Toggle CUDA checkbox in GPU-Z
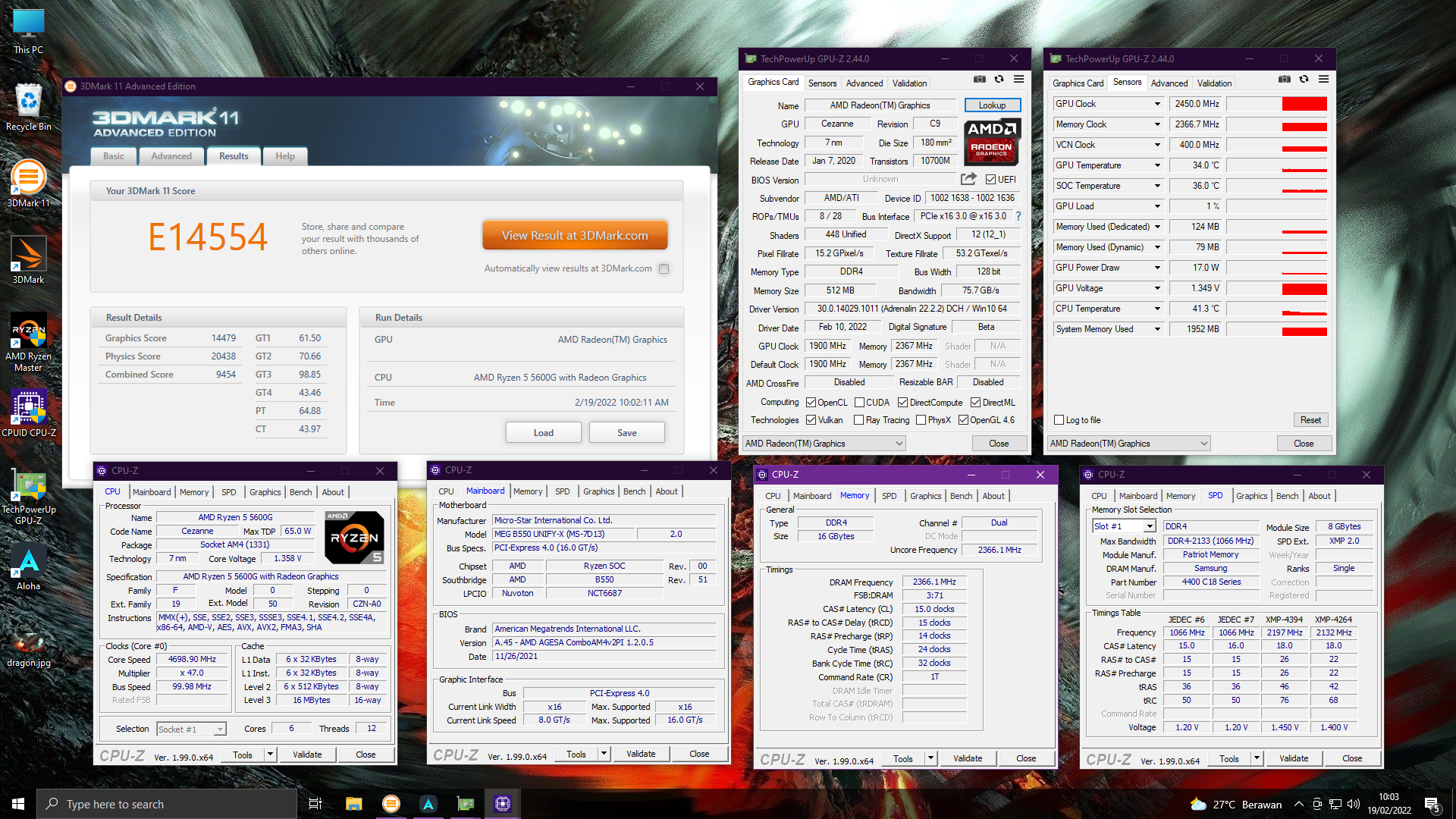 tap(859, 403)
